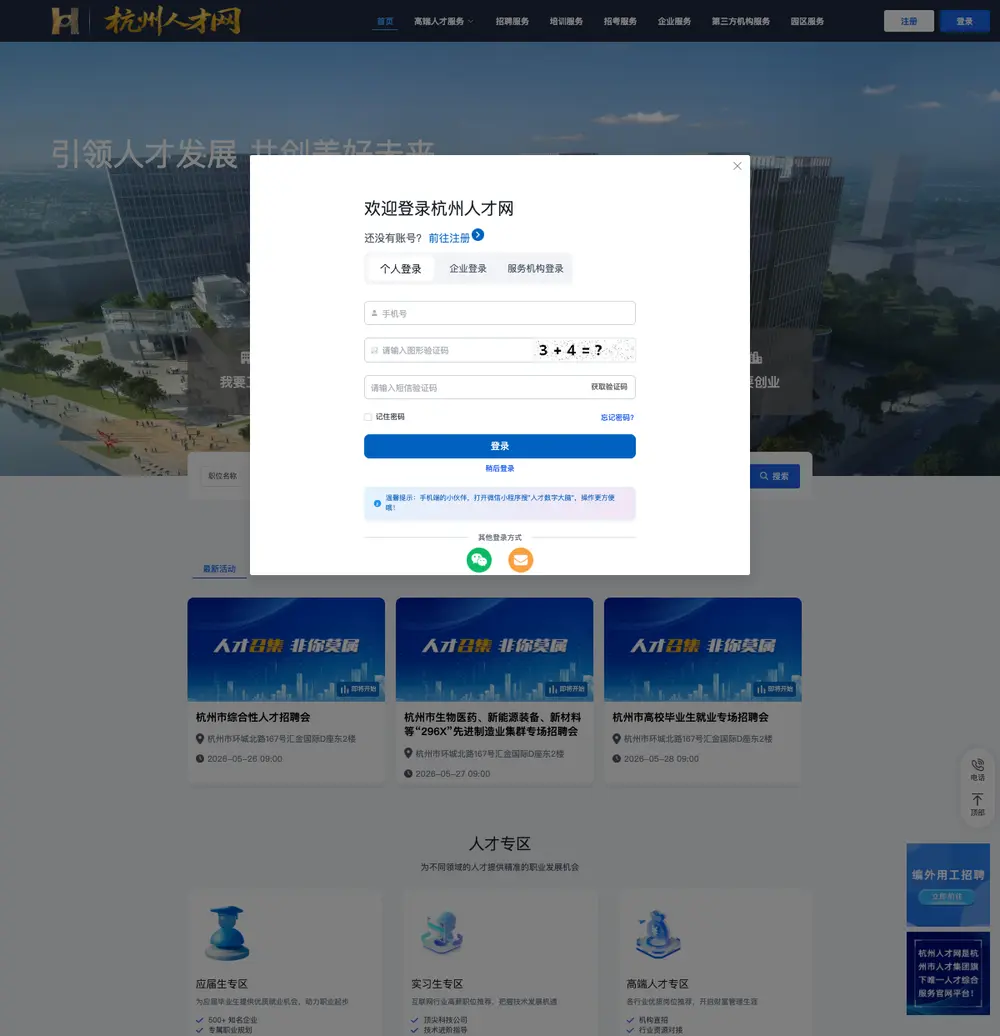This screenshot has width=1000, height=1036.
Task: Click the 实习生专区 heading
Action: click(x=437, y=984)
